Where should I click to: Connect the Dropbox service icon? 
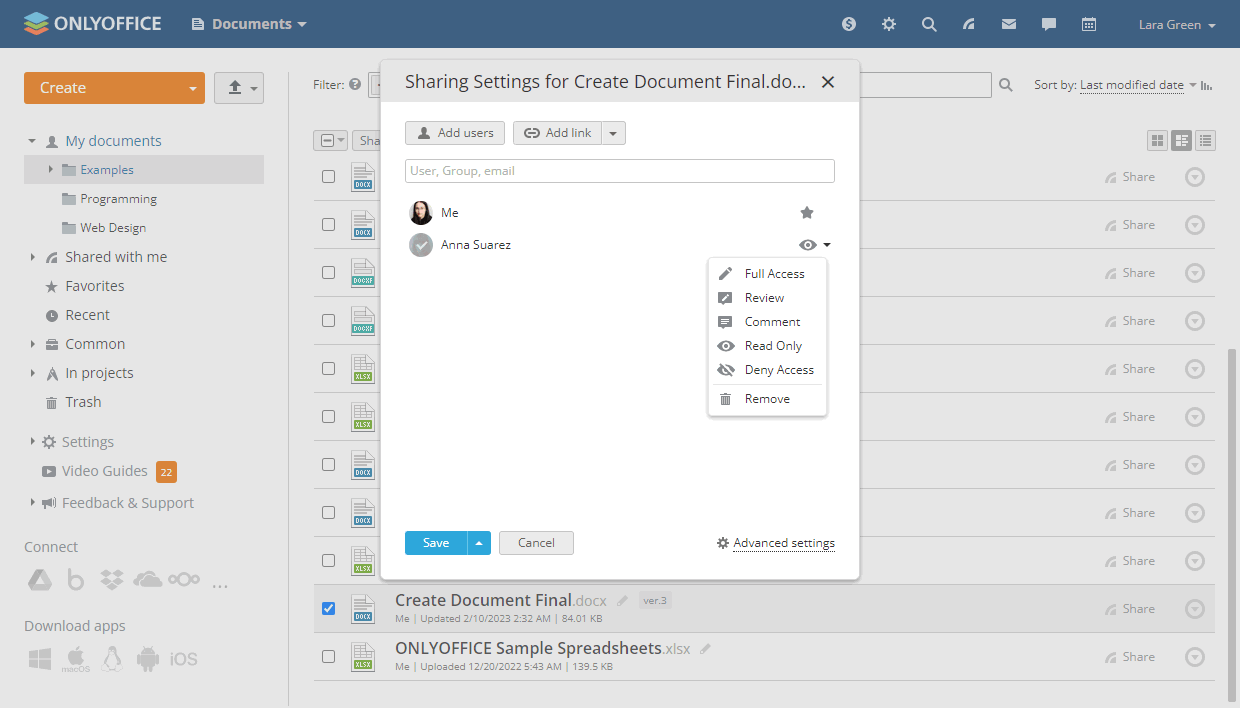(112, 579)
